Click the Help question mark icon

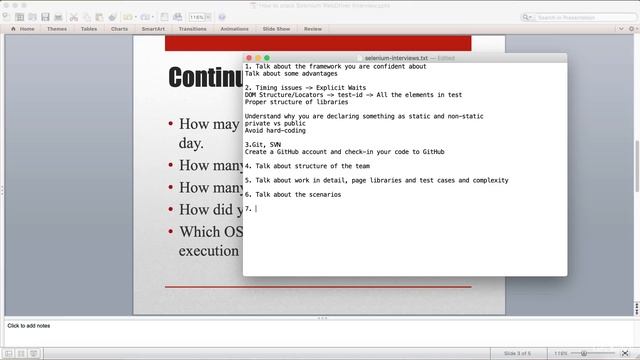click(222, 17)
